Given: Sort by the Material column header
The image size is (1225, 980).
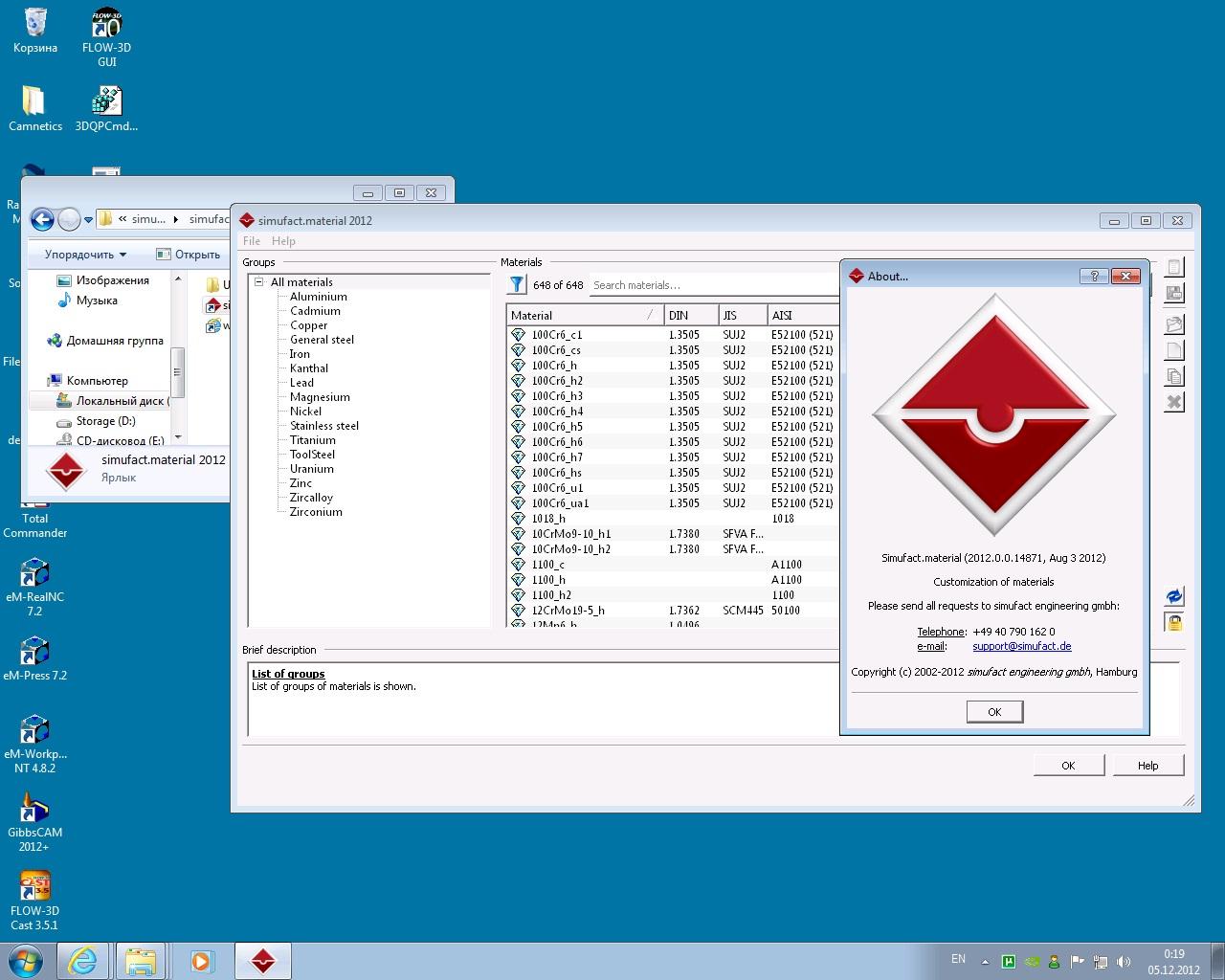Looking at the screenshot, I should click(x=574, y=315).
